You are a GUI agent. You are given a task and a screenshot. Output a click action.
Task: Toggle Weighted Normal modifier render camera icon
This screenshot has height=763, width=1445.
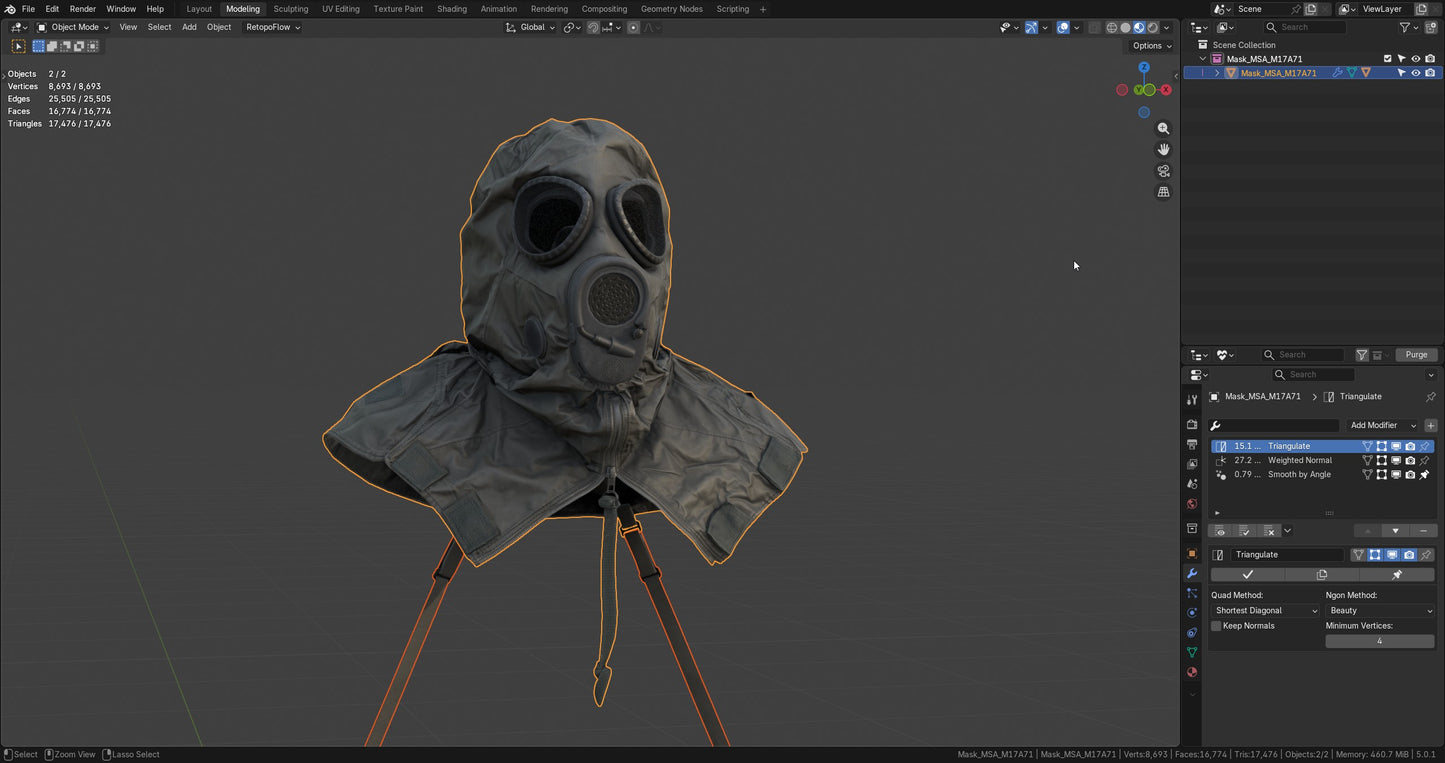(1410, 461)
